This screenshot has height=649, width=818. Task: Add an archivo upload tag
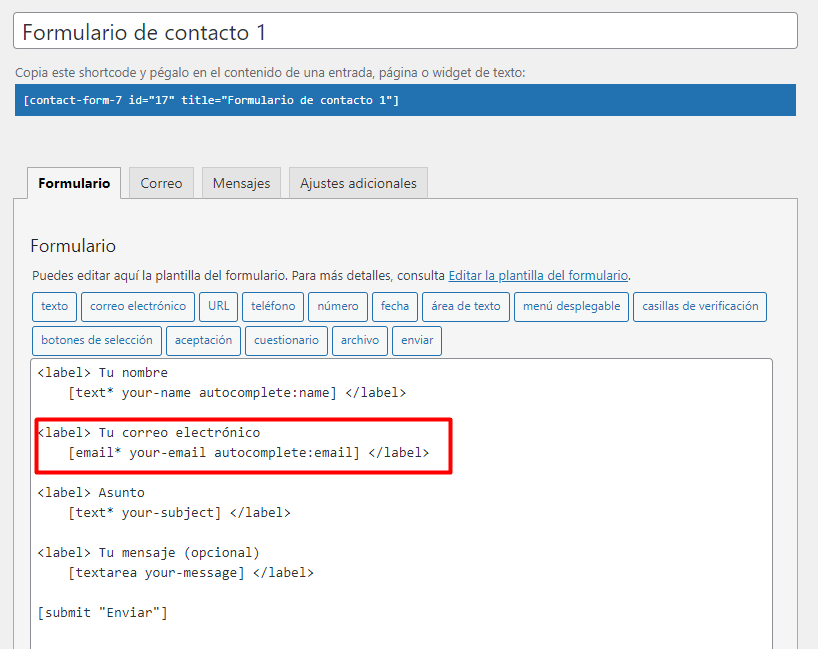pos(360,341)
